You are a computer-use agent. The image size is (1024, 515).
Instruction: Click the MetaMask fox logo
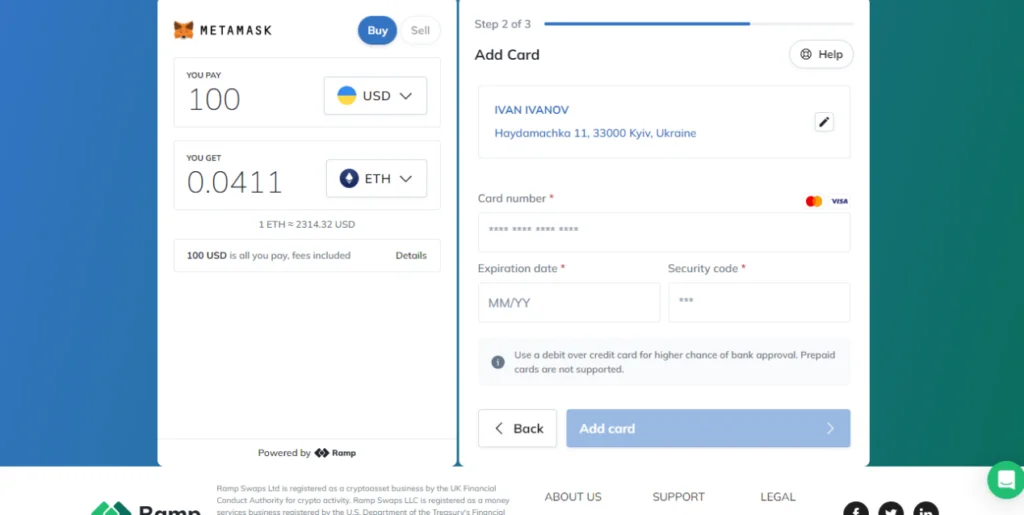click(184, 30)
